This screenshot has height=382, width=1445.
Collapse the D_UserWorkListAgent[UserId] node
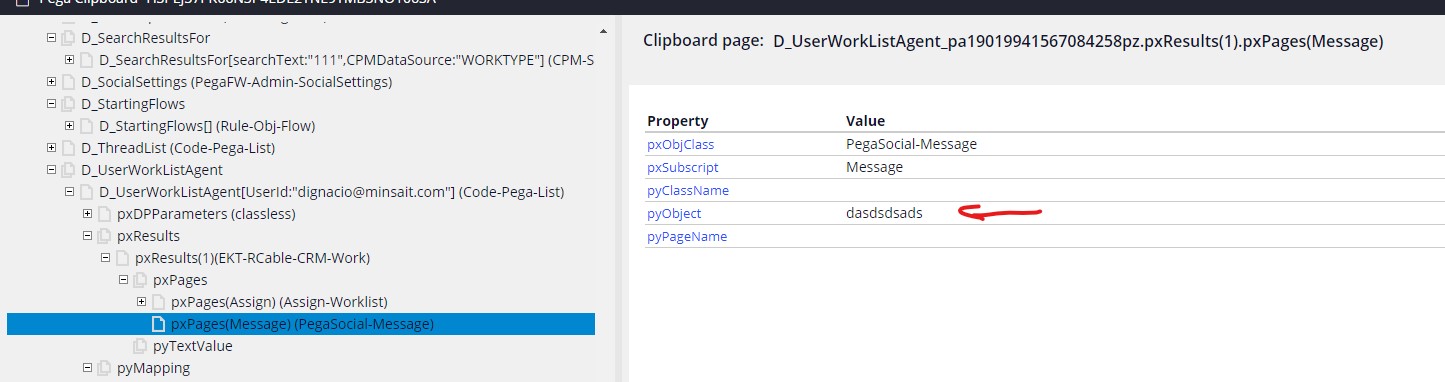click(70, 192)
